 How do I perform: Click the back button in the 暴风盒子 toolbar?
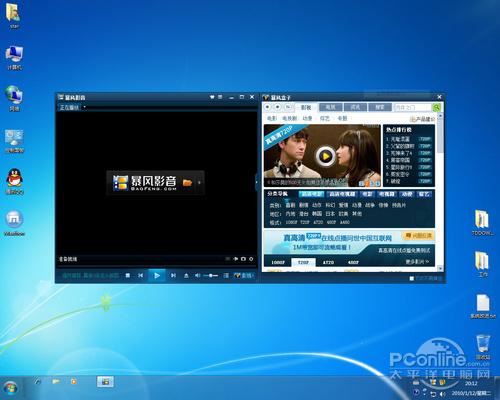coord(268,107)
